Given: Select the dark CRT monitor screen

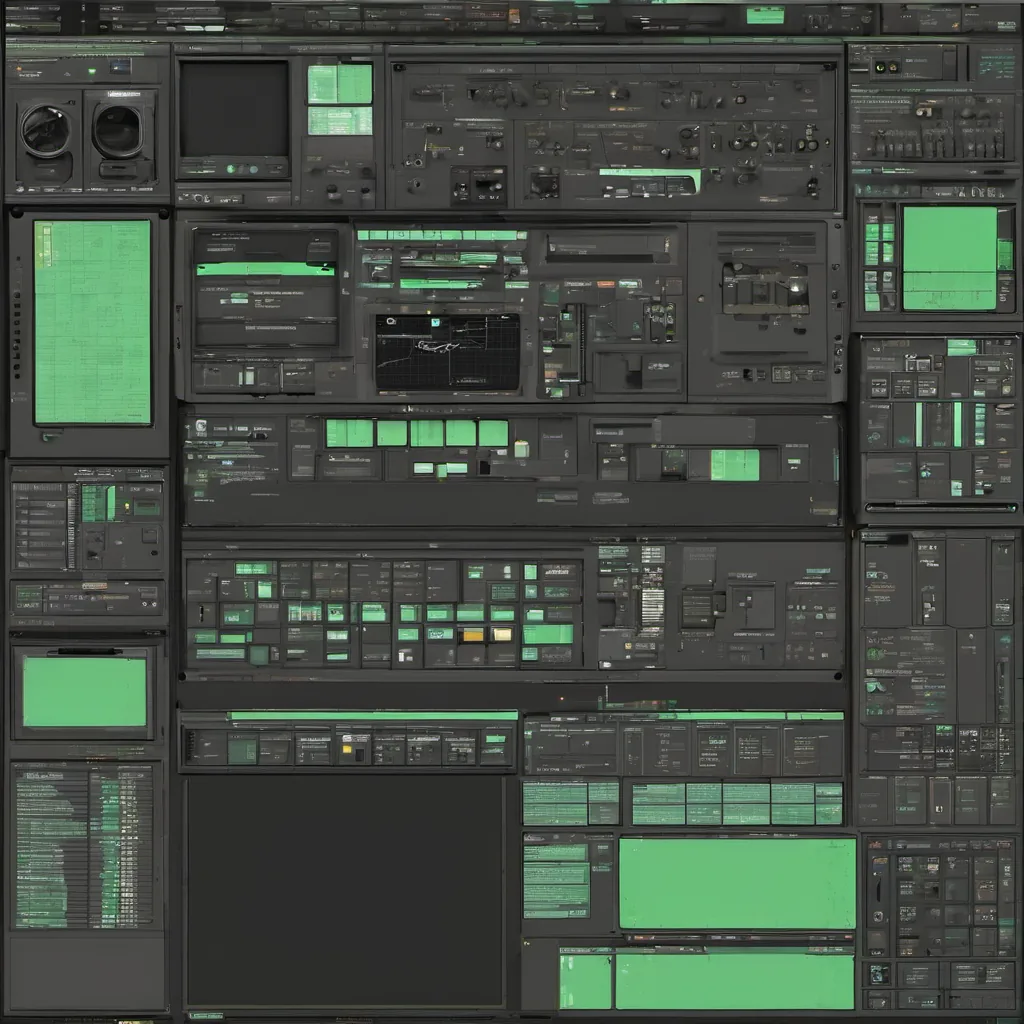Looking at the screenshot, I should click(234, 108).
